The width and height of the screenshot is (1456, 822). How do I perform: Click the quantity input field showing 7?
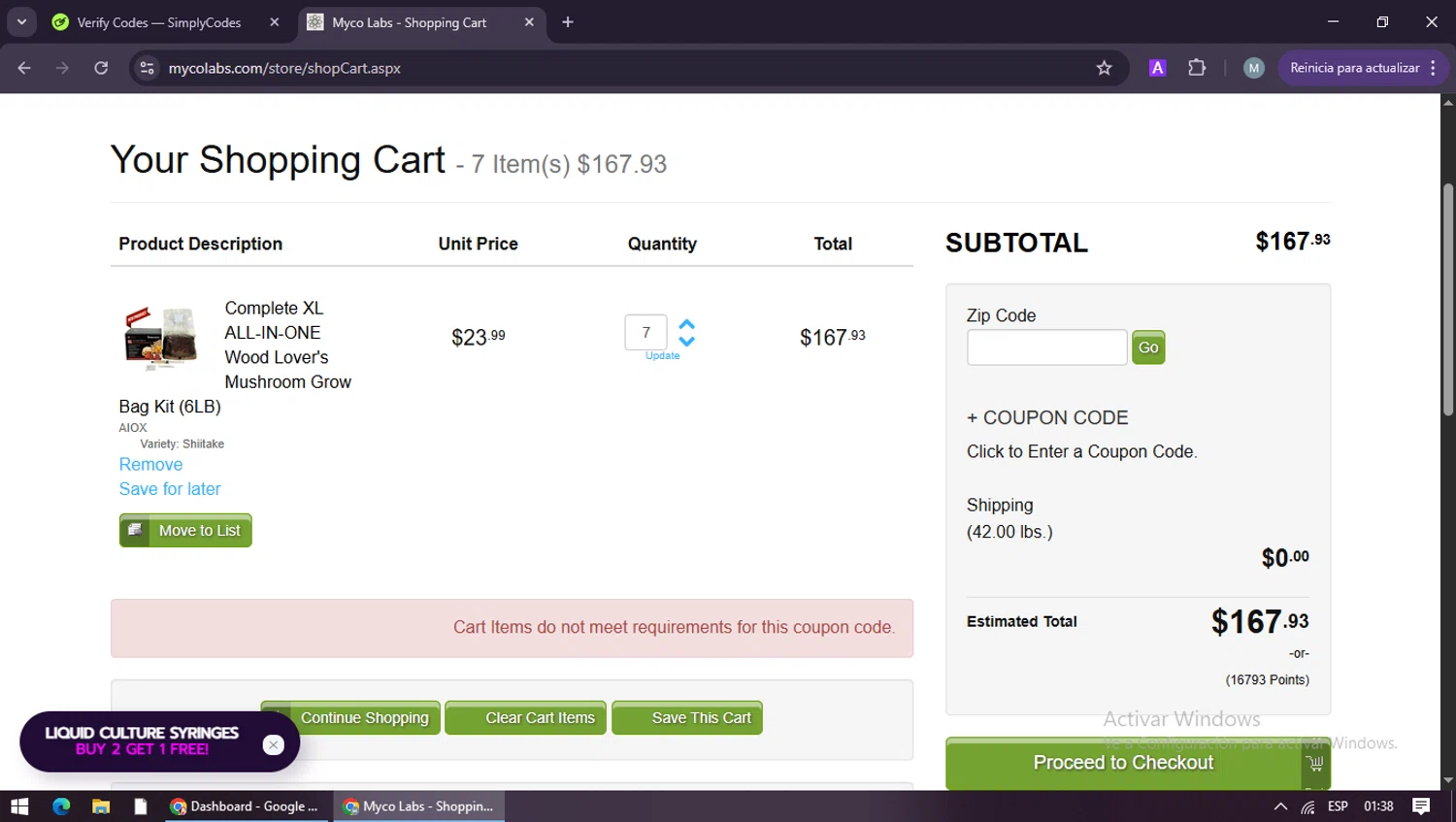pos(646,333)
